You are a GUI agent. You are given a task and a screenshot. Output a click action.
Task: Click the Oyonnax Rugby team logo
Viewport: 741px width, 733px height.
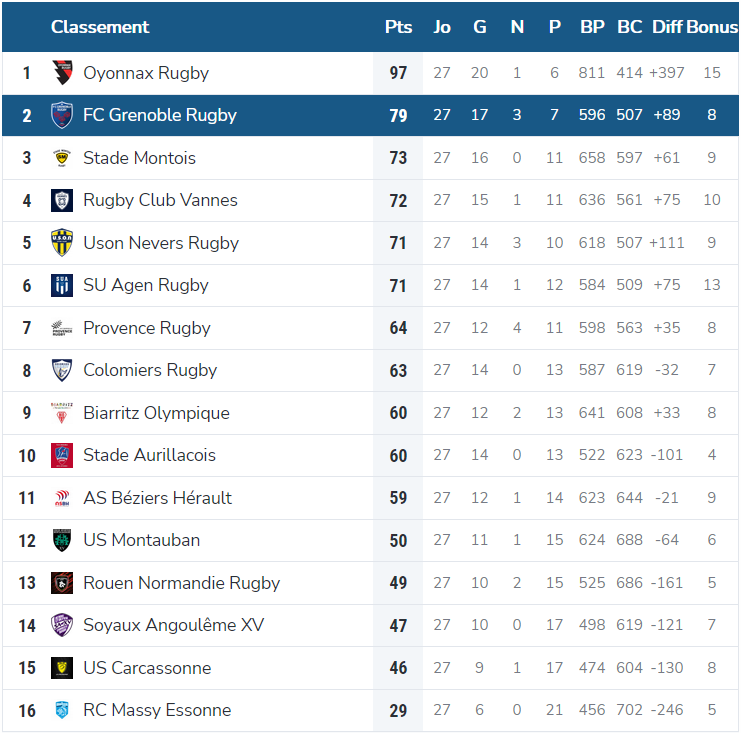[62, 72]
